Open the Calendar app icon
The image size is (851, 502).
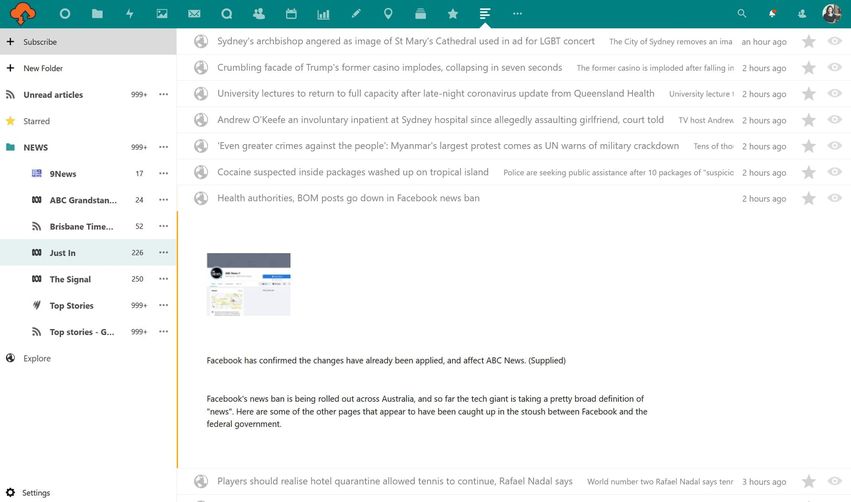pyautogui.click(x=291, y=14)
